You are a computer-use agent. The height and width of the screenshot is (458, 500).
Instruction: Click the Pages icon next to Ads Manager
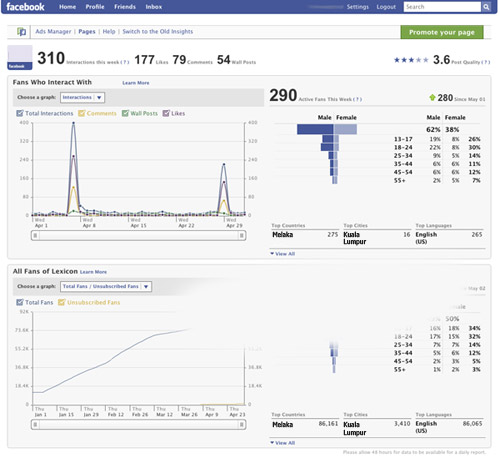[x=21, y=32]
